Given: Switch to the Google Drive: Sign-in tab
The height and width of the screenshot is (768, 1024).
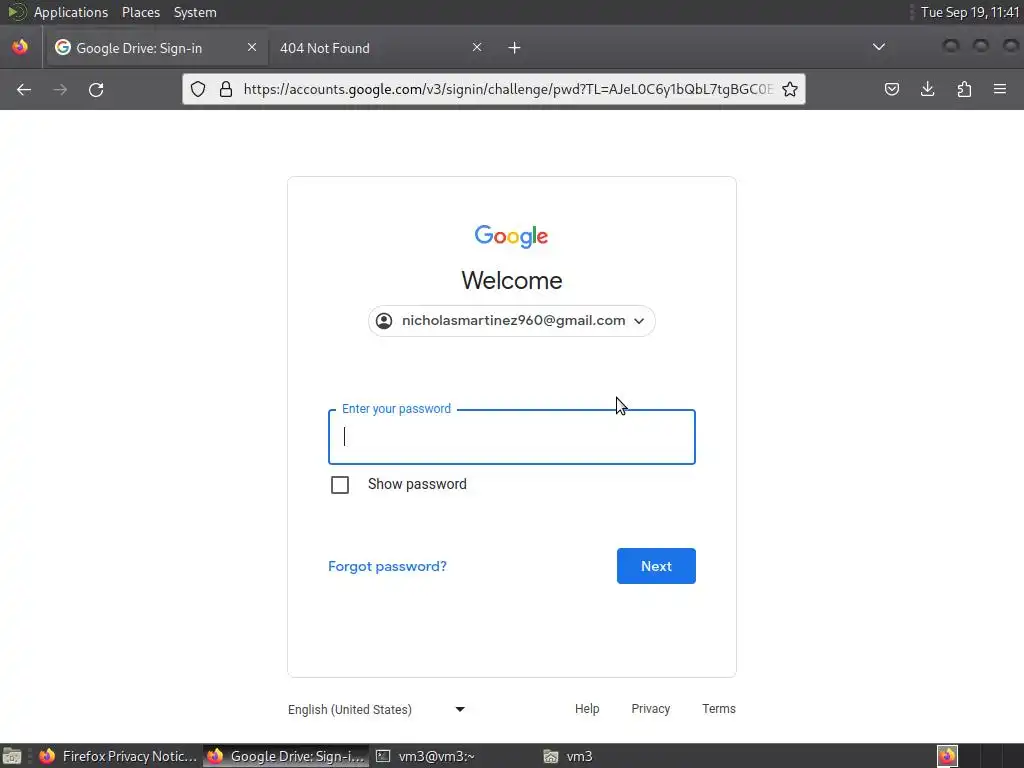Looking at the screenshot, I should click(x=157, y=48).
